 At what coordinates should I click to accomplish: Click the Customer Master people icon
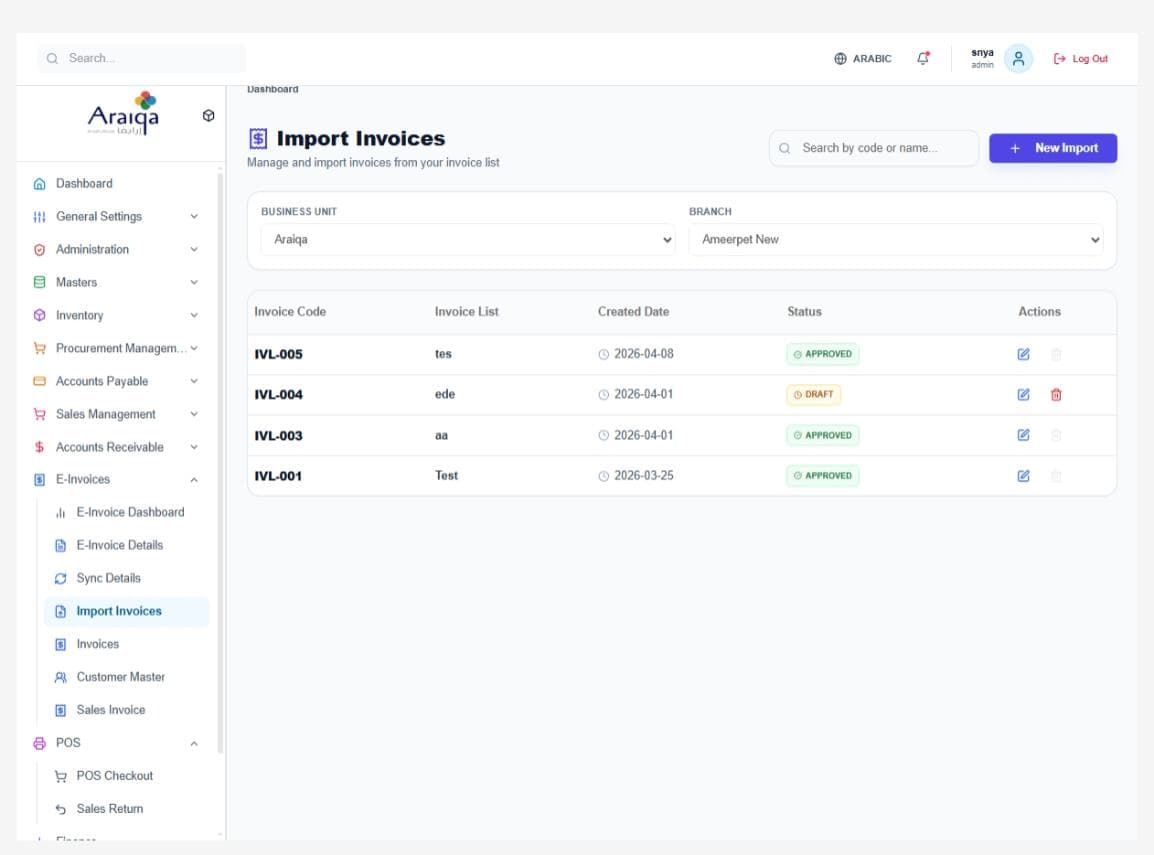(x=60, y=677)
